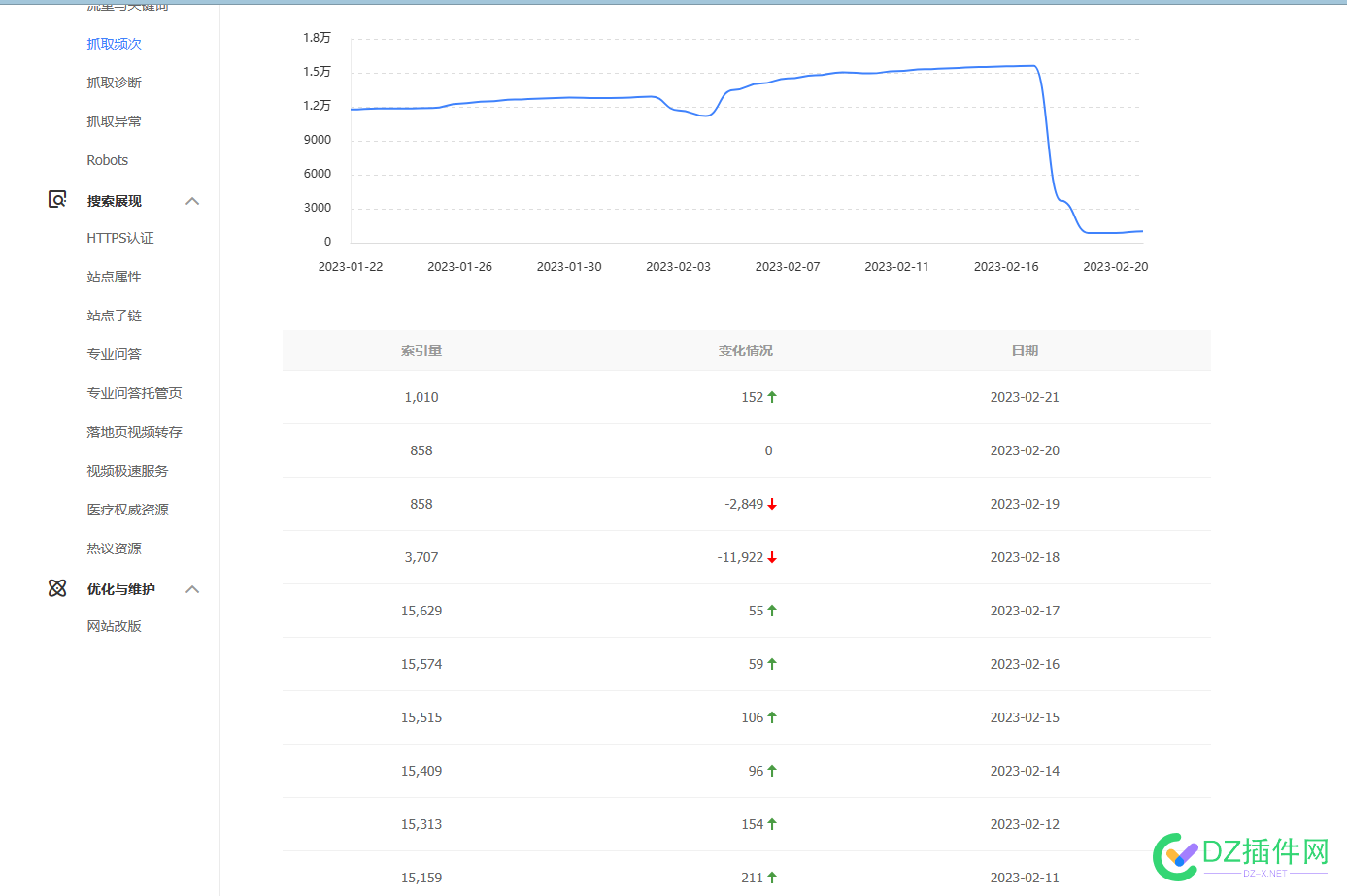Click the date cell 2023-02-20 in table
Image resolution: width=1347 pixels, height=896 pixels.
pyautogui.click(x=1025, y=450)
